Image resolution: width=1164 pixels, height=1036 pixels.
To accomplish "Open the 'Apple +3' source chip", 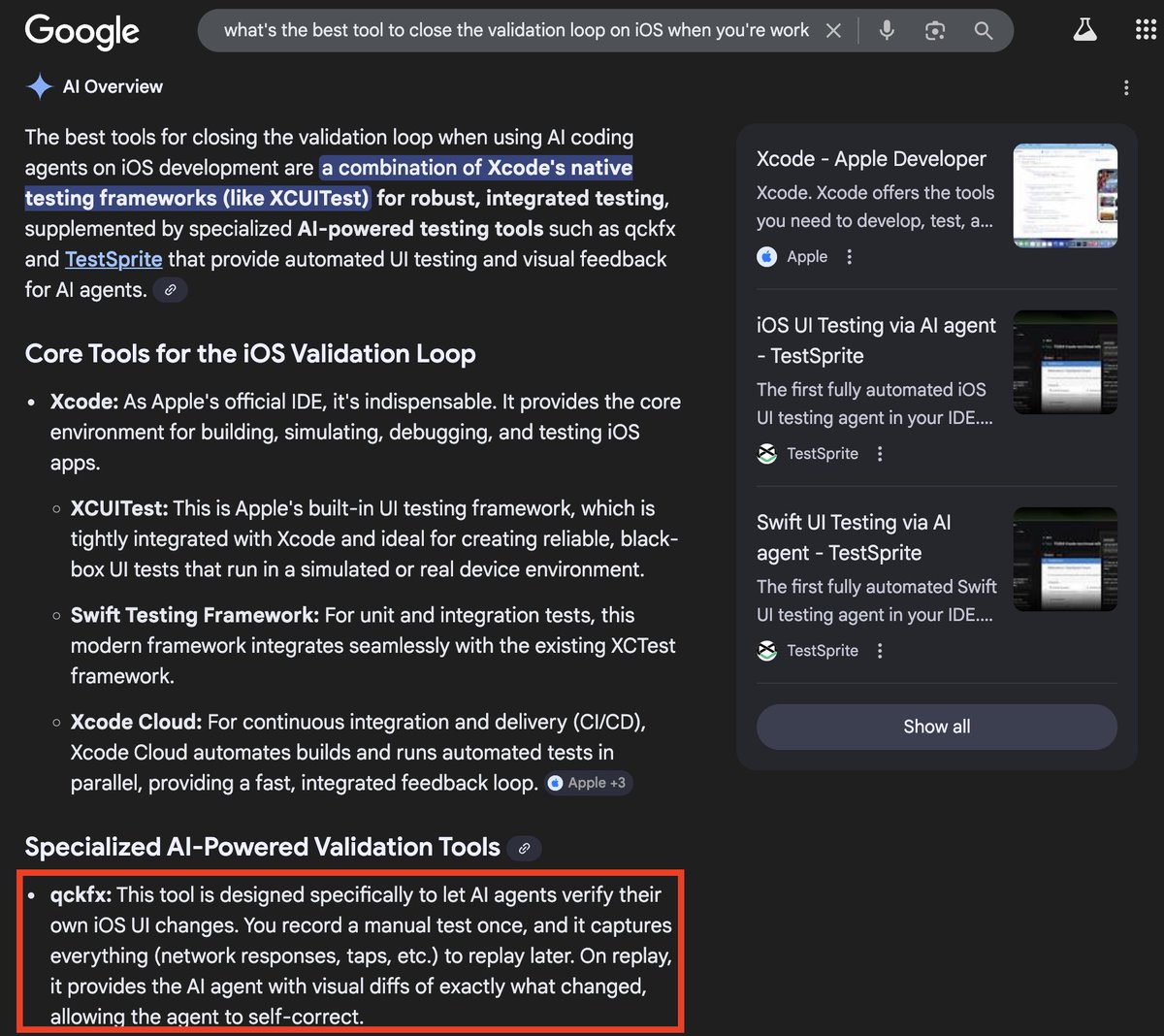I will (588, 783).
